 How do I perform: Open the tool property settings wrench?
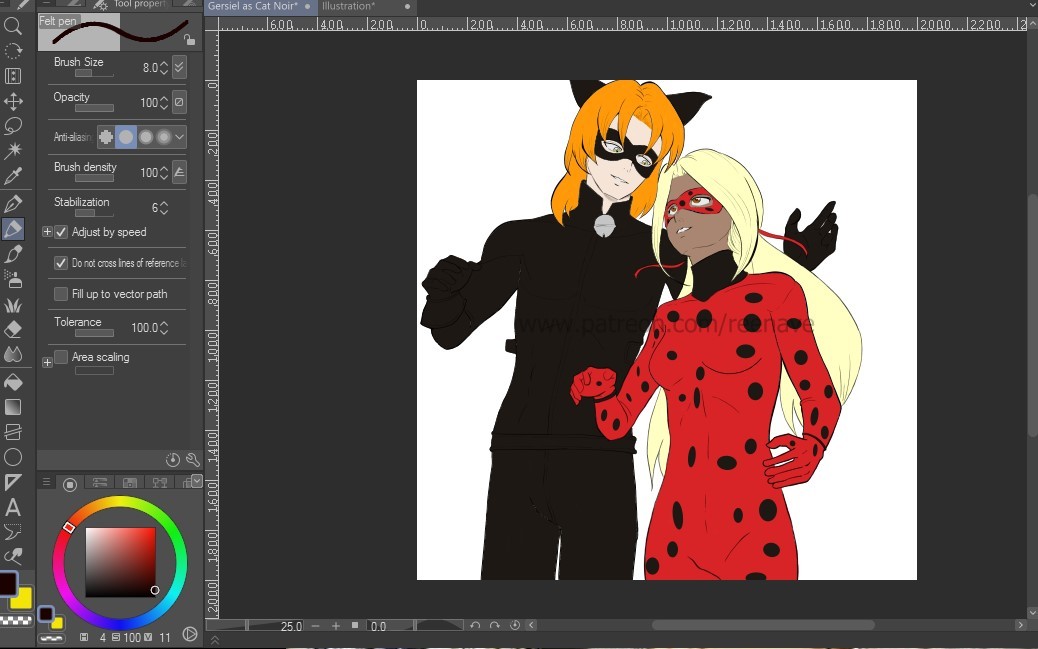(193, 460)
